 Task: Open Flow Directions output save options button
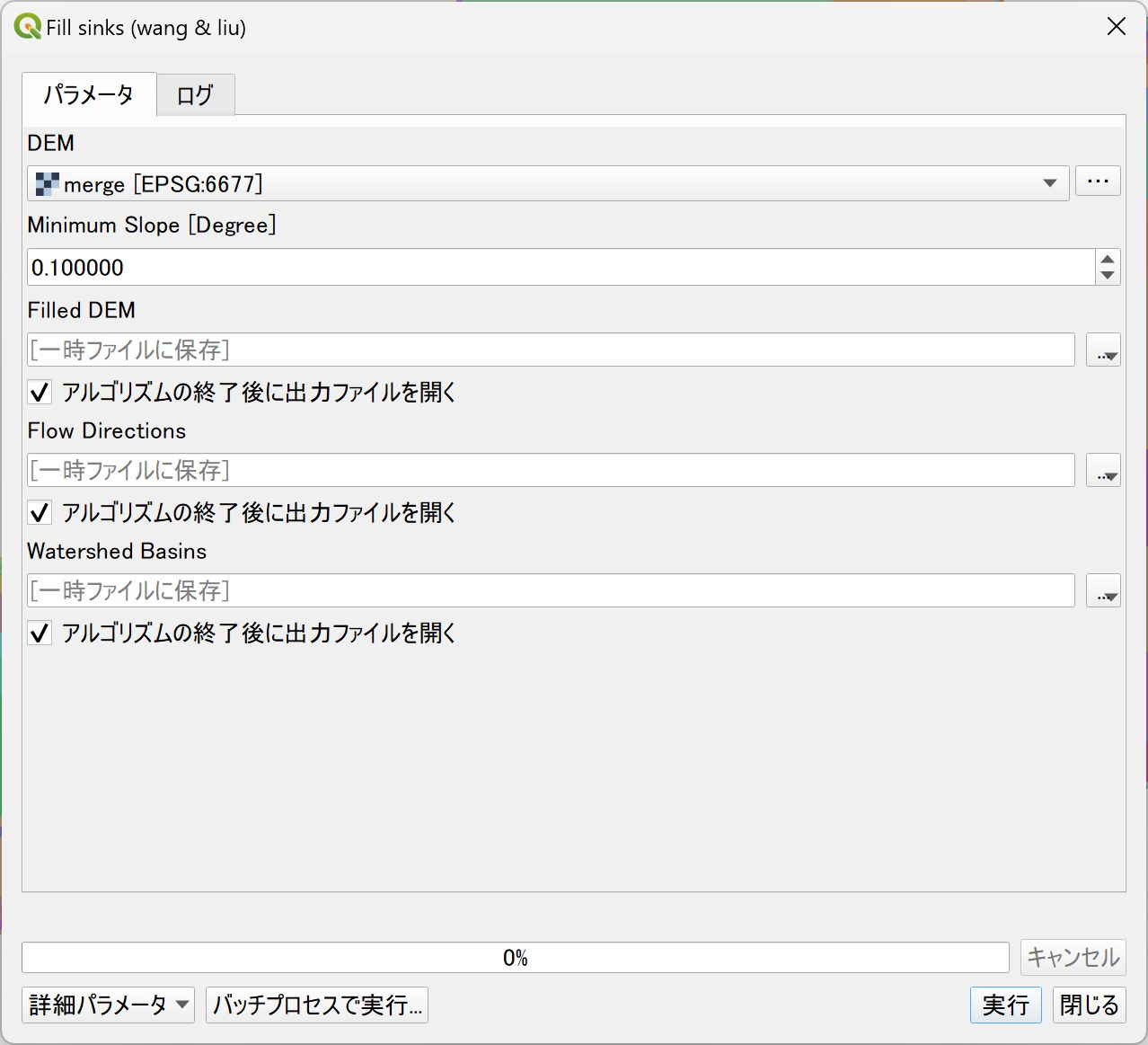coord(1103,470)
